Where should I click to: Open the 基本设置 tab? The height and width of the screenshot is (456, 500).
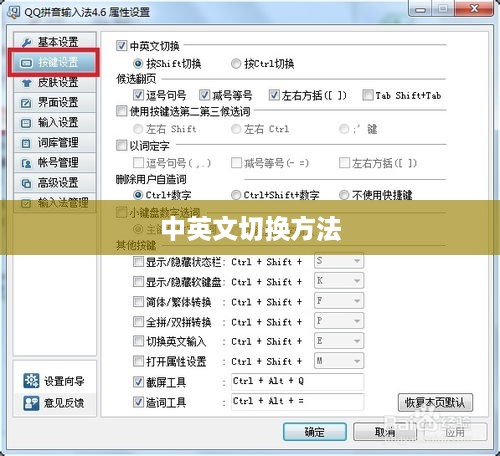[55, 42]
